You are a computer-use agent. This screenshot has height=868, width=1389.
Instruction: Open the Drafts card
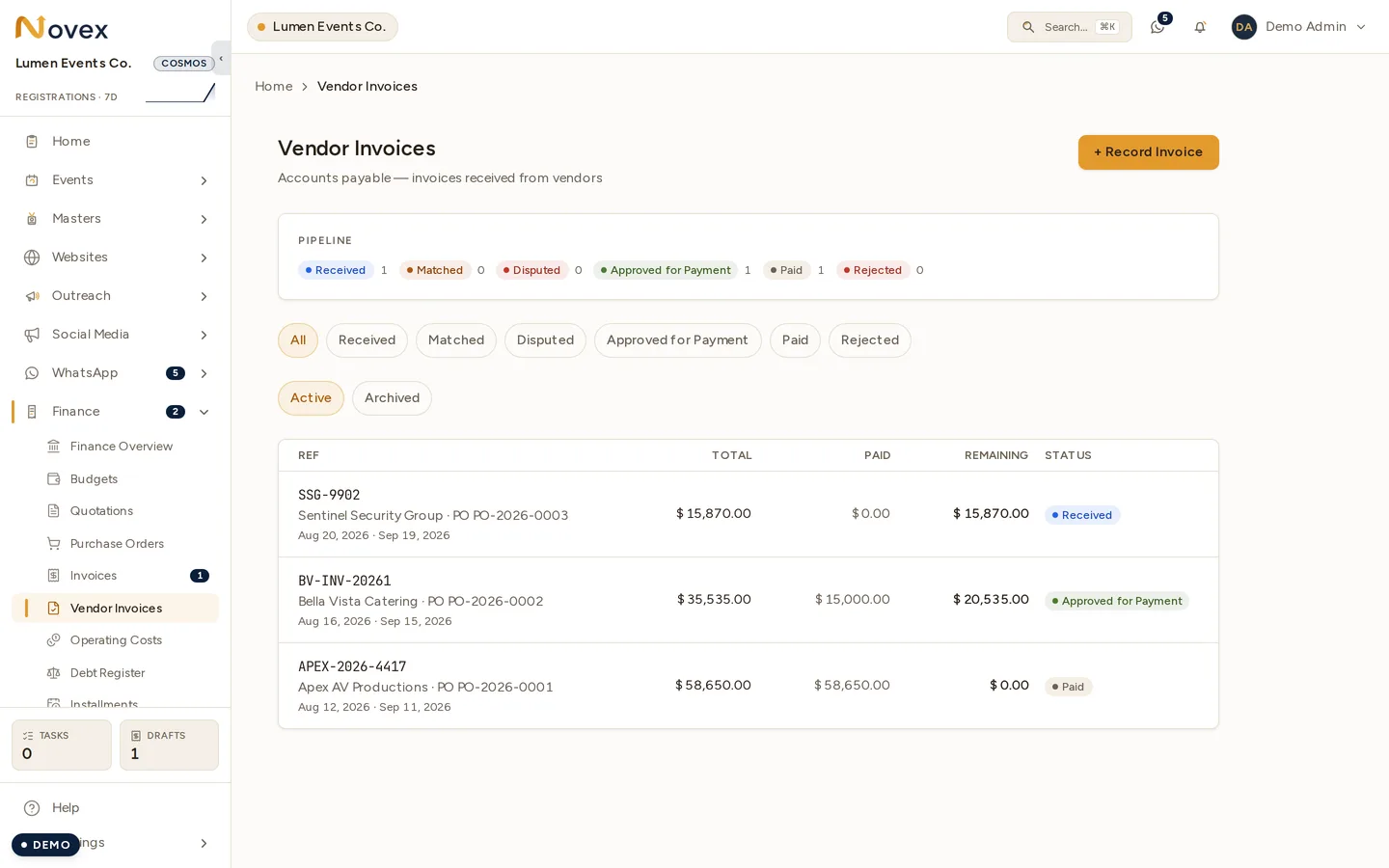[x=169, y=745]
